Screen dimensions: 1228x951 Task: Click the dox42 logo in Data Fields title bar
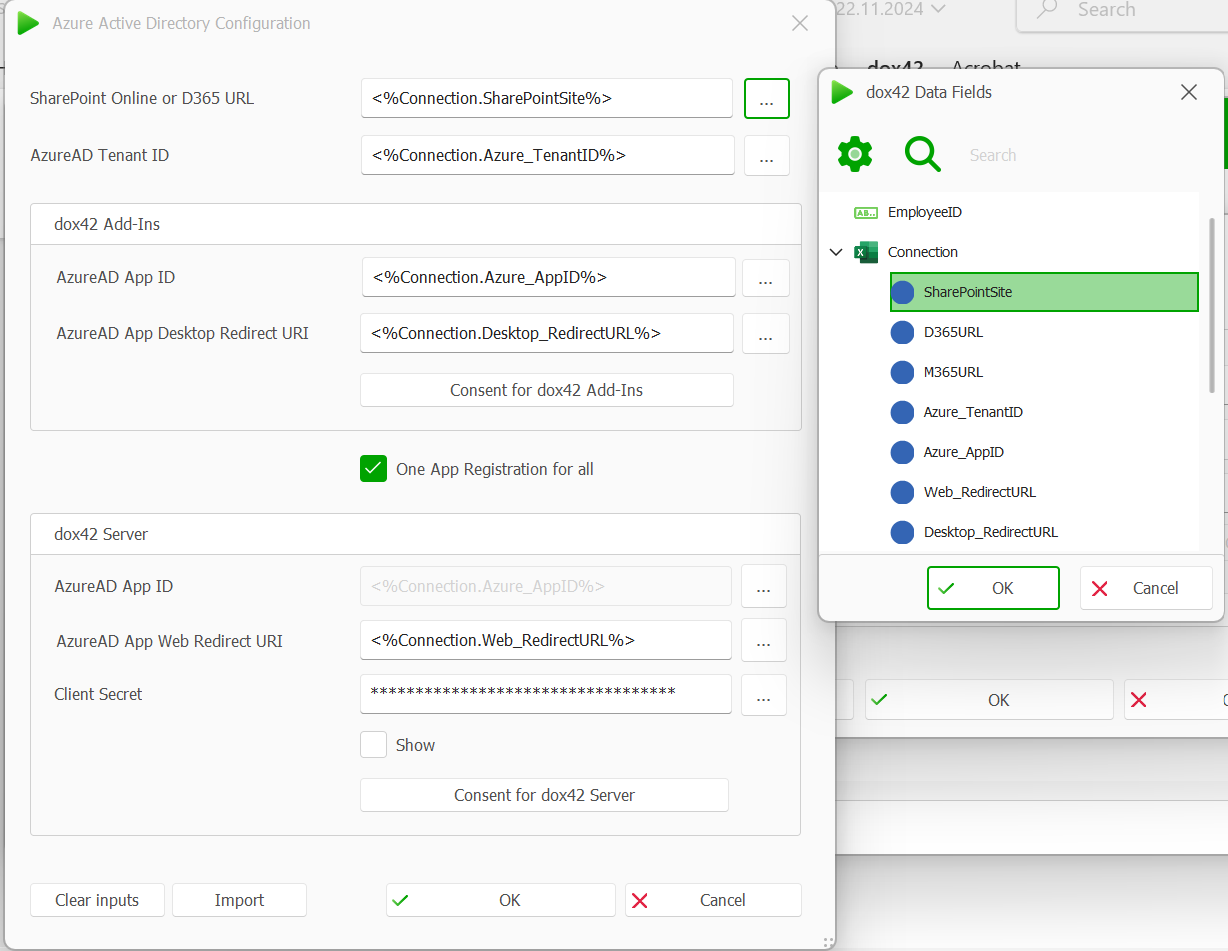pos(842,92)
